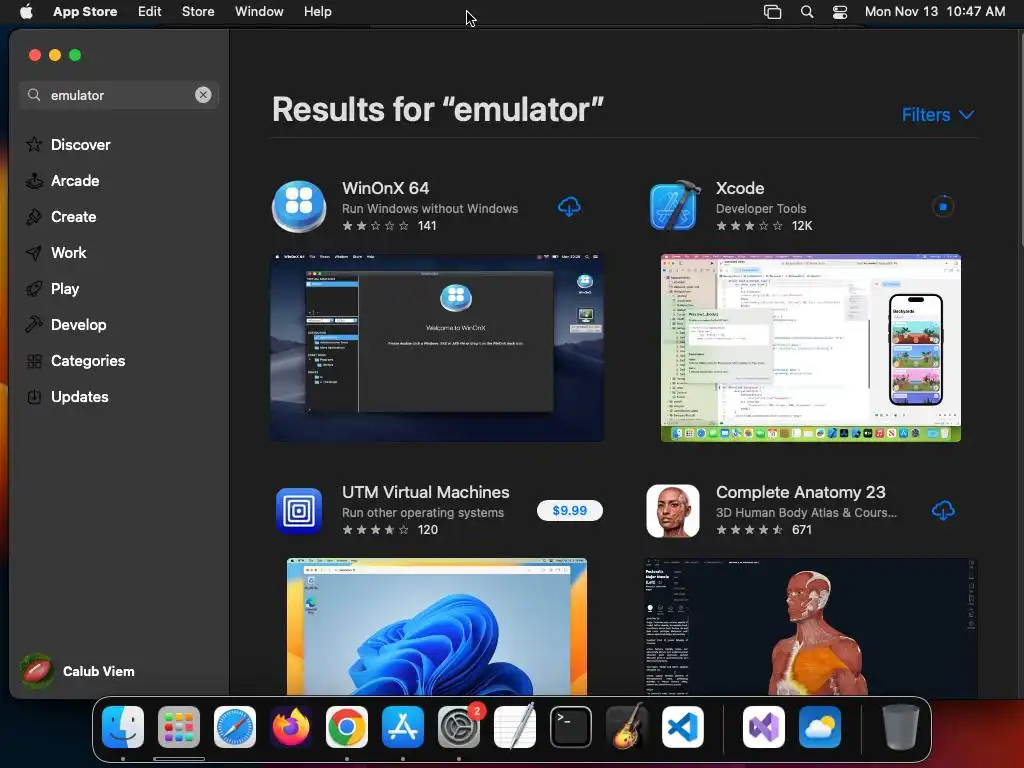
Task: Download WinOnX 64 via cloud icon
Action: [569, 207]
